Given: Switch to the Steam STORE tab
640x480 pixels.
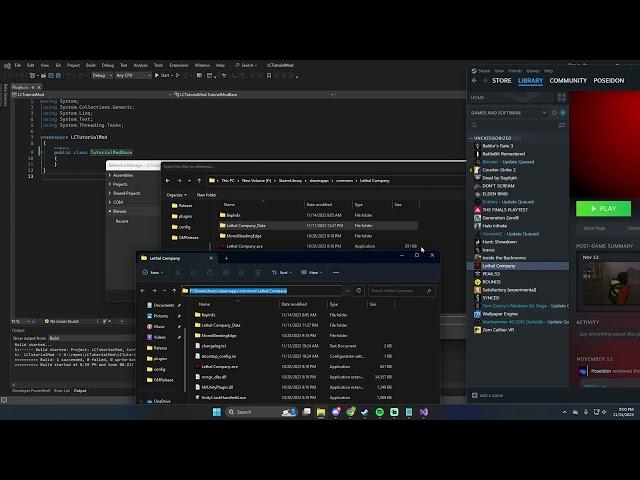Looking at the screenshot, I should click(502, 80).
